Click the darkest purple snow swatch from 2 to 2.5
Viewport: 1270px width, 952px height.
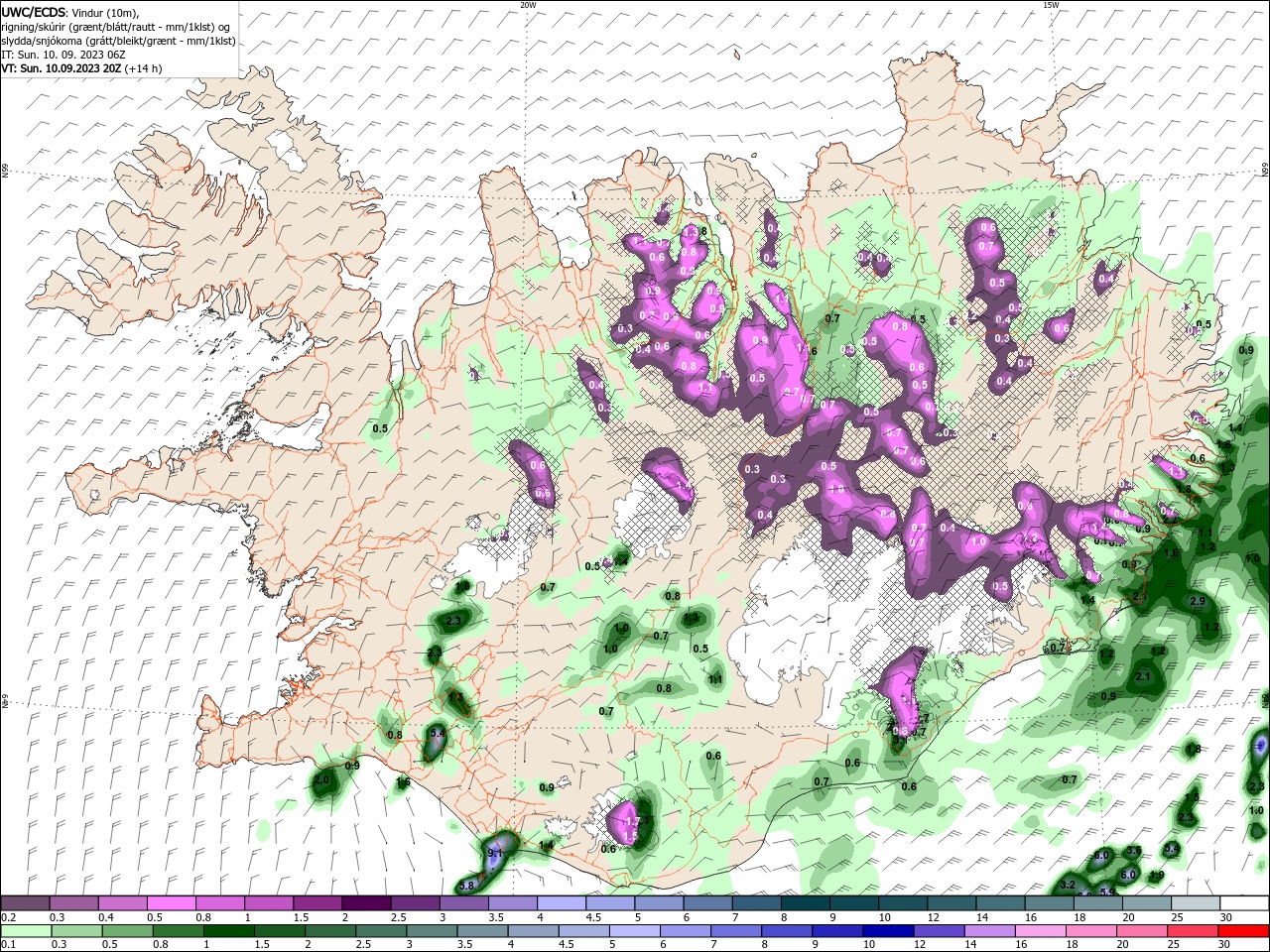(366, 903)
